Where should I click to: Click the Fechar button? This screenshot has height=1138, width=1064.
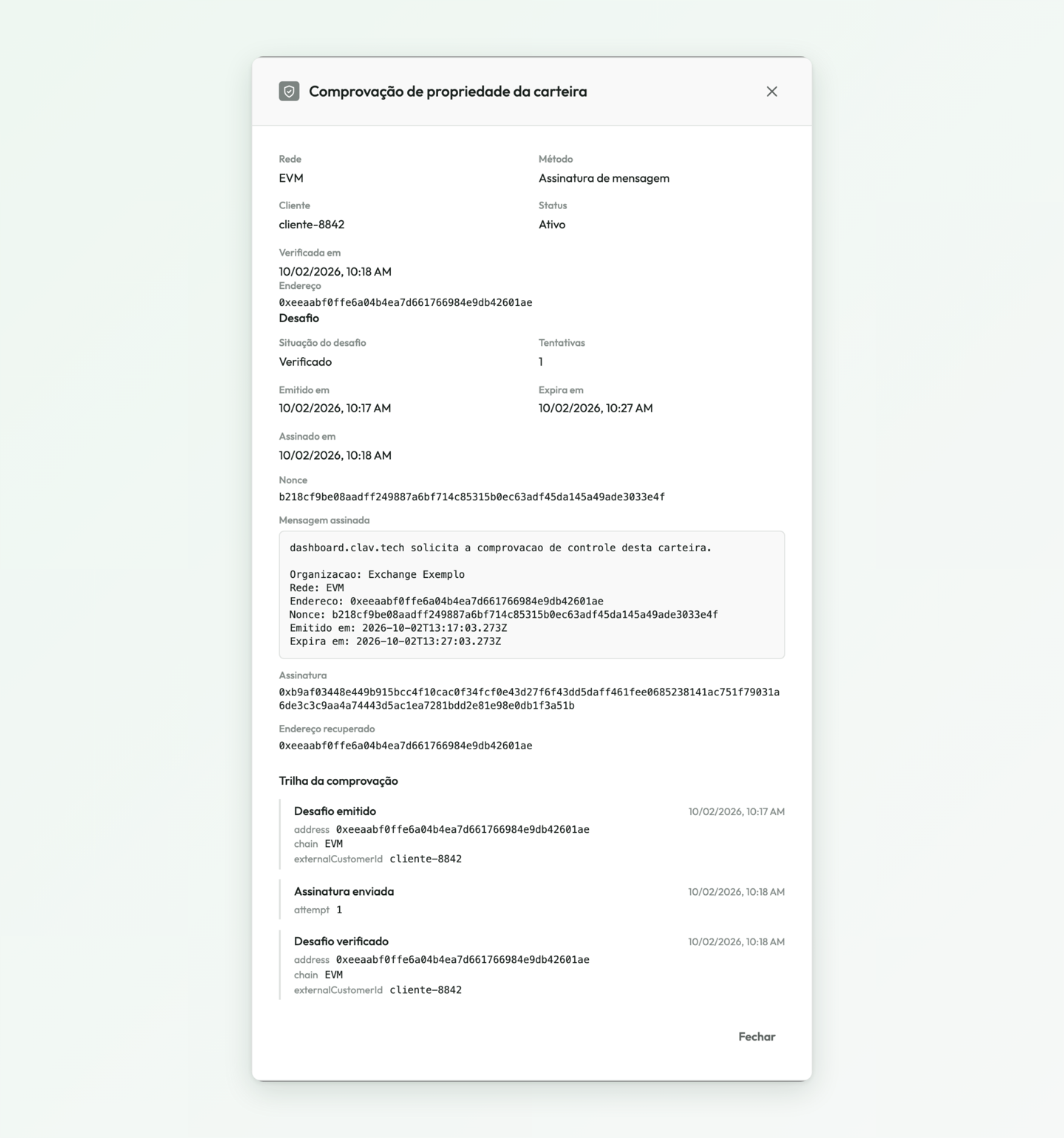coord(757,1037)
